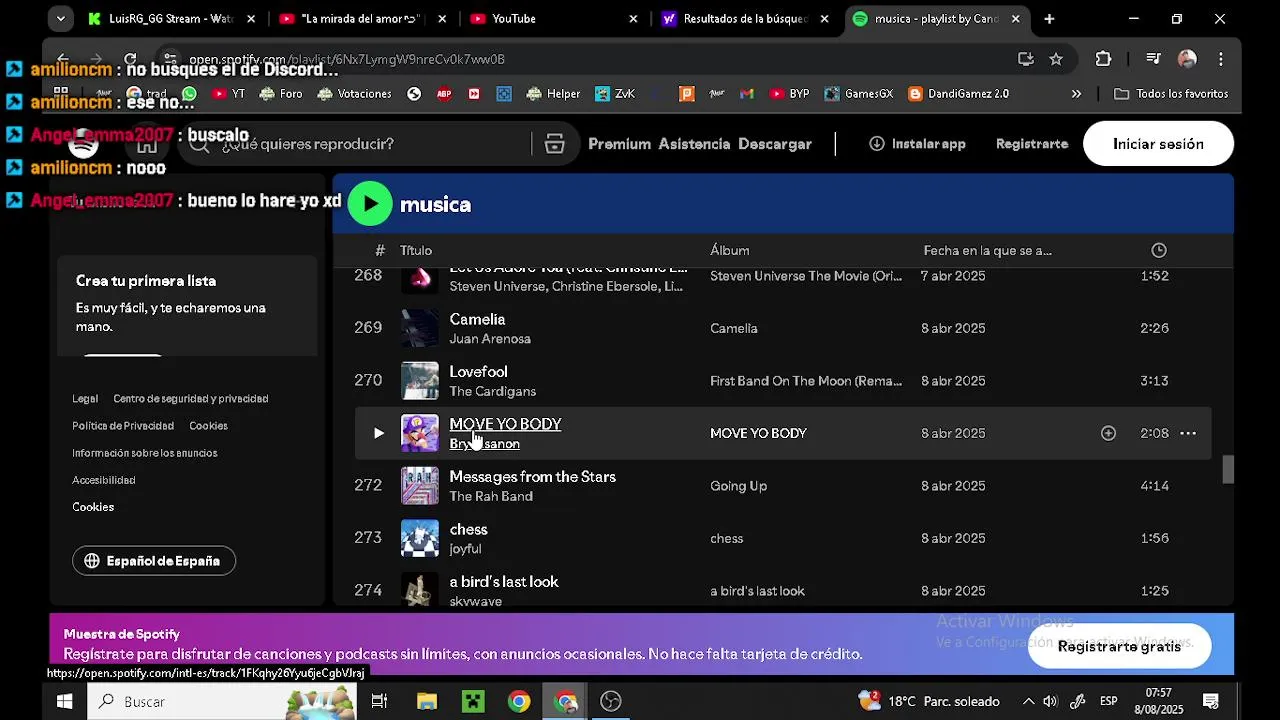Open the GamesGX bookmark
Image resolution: width=1280 pixels, height=720 pixels.
(859, 94)
